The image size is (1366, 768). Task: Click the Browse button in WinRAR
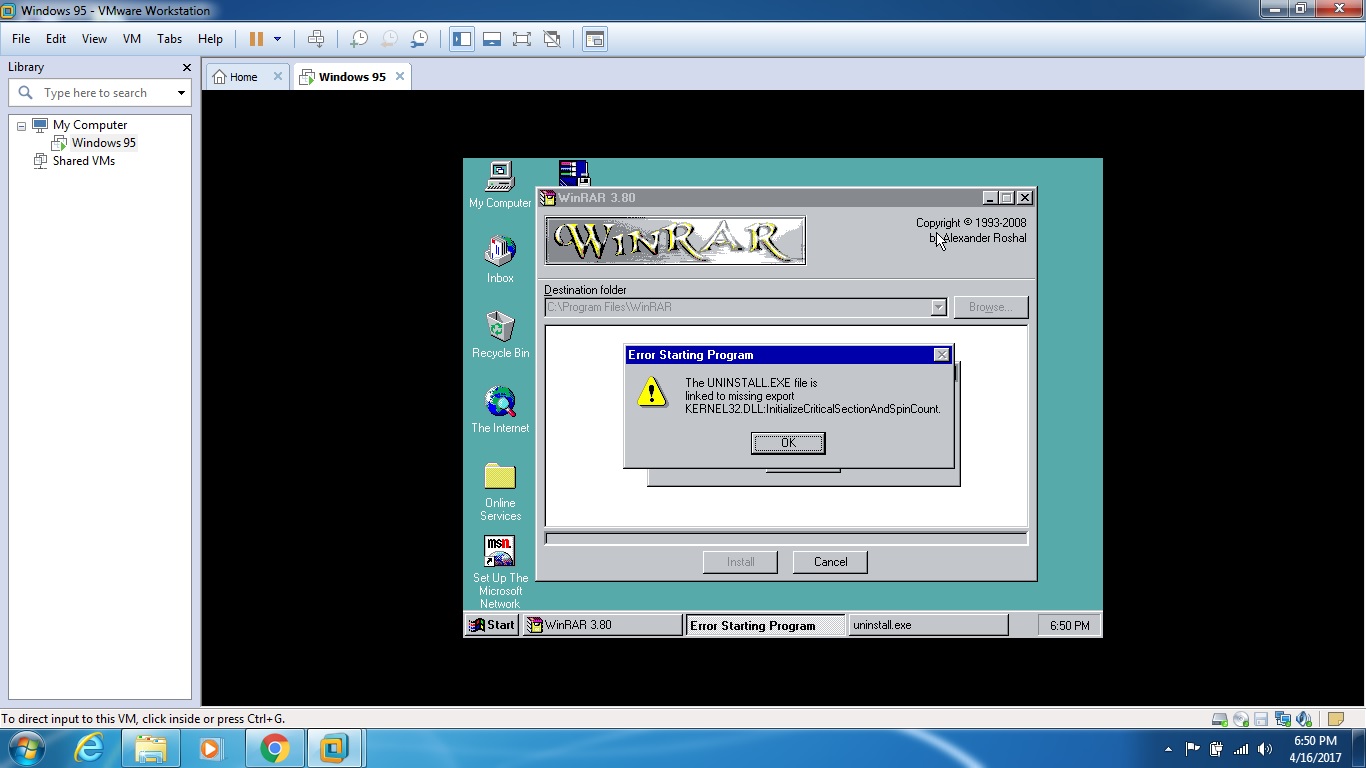tap(990, 307)
